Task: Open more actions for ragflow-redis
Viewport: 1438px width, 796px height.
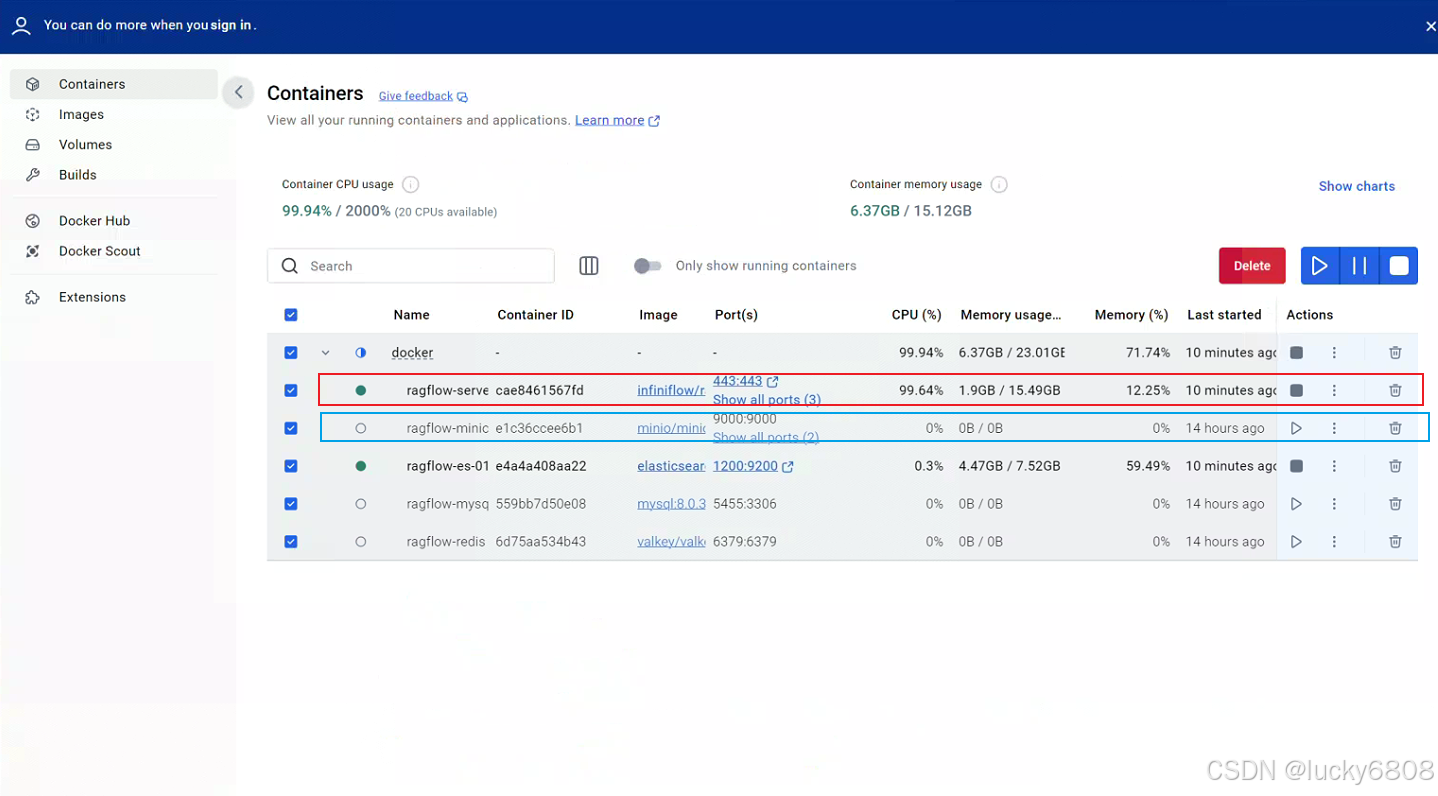Action: coord(1334,542)
